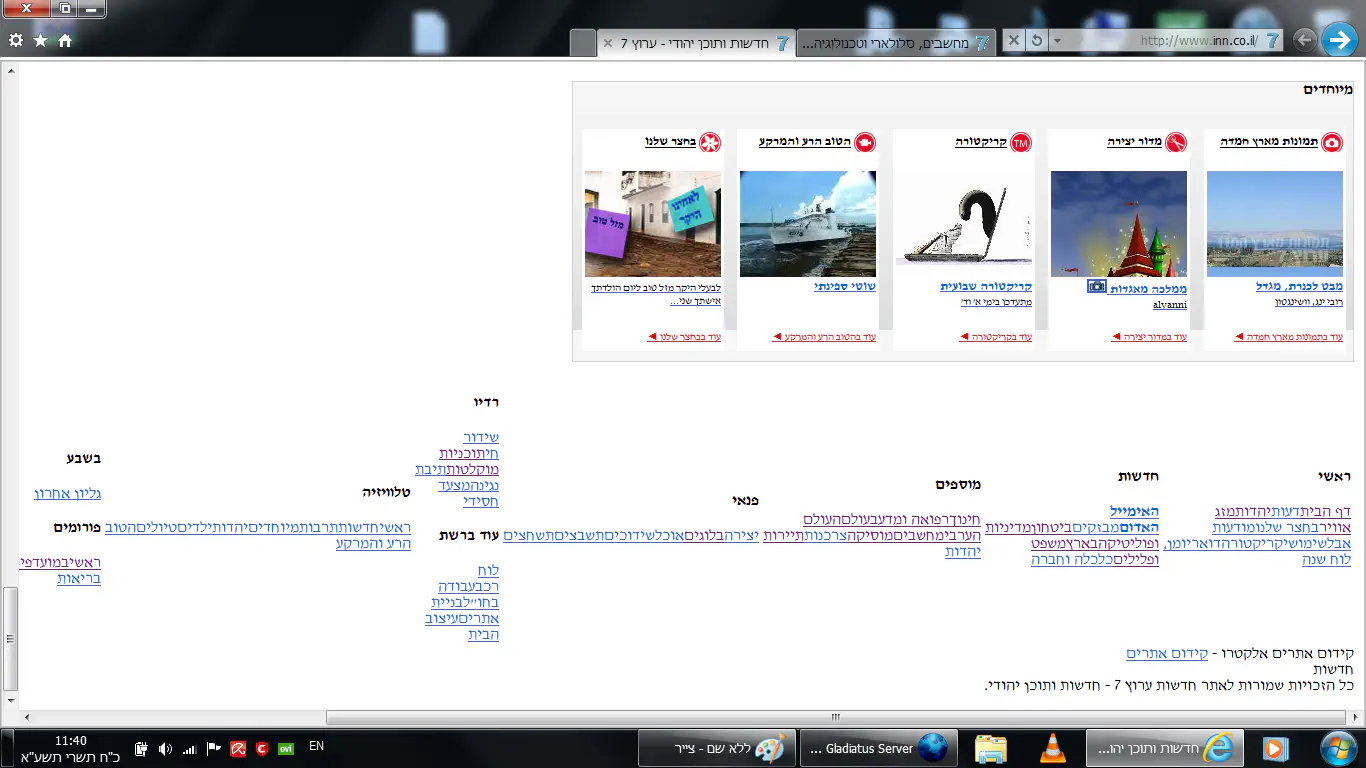The width and height of the screenshot is (1366, 768).
Task: Open Favorites with the star icon
Action: click(x=40, y=40)
